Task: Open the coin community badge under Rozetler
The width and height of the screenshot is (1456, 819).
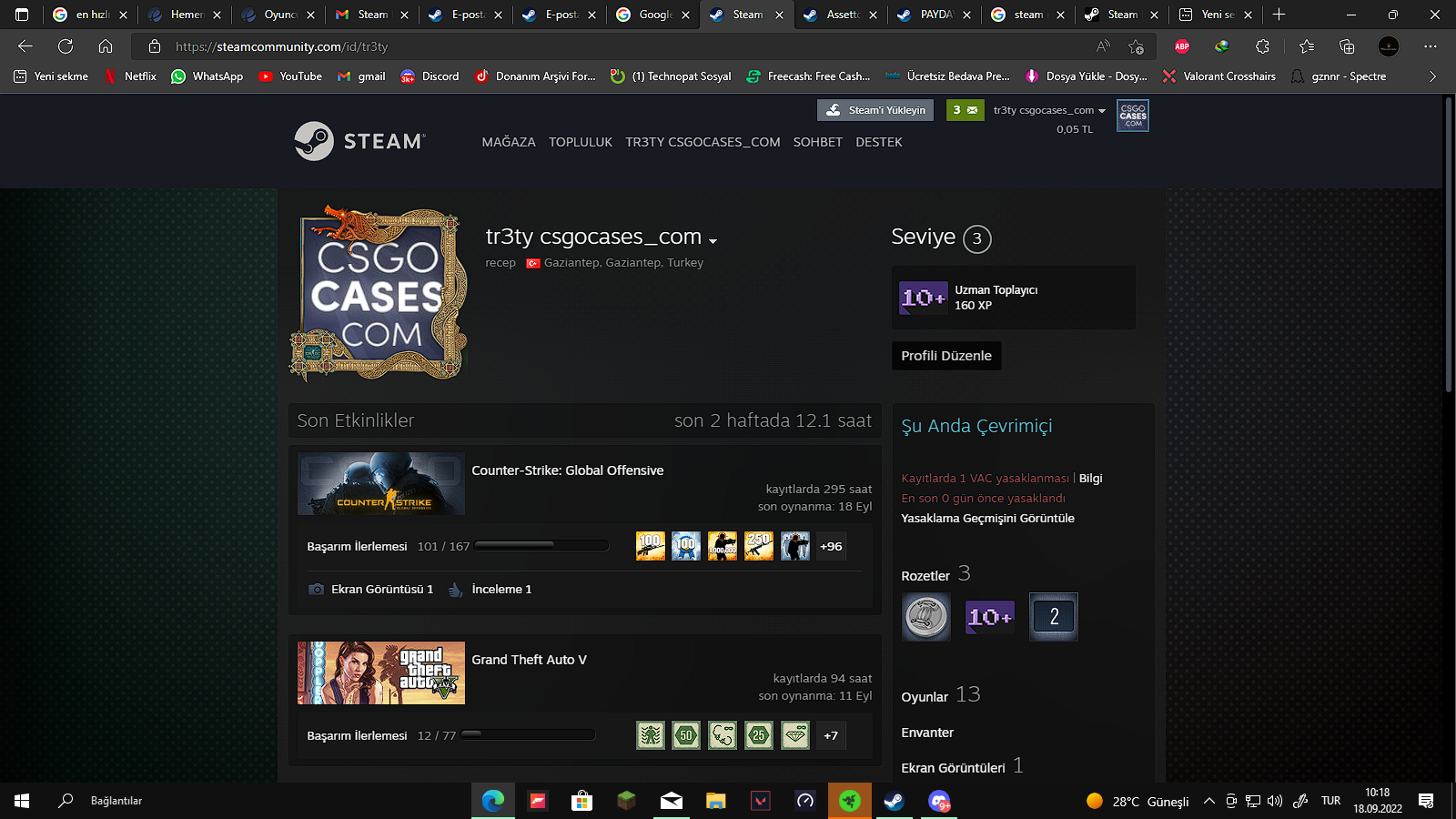Action: point(925,617)
